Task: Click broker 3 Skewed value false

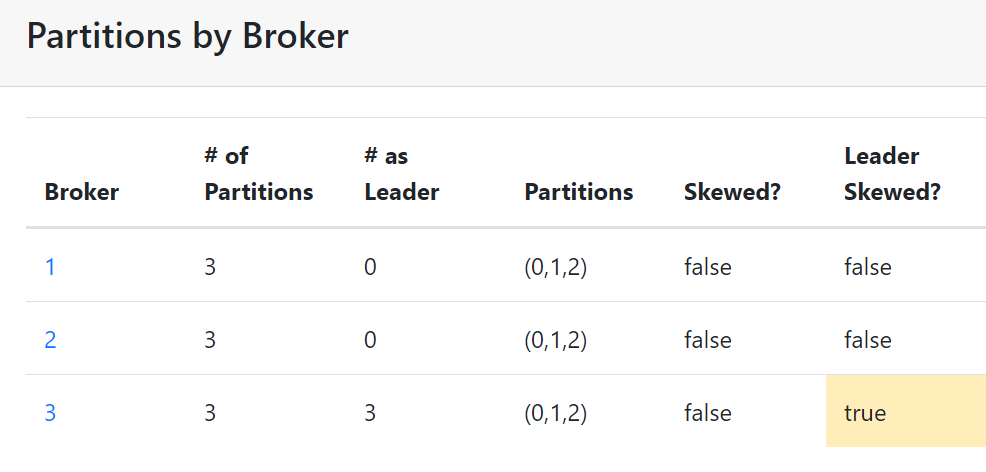Action: point(707,413)
